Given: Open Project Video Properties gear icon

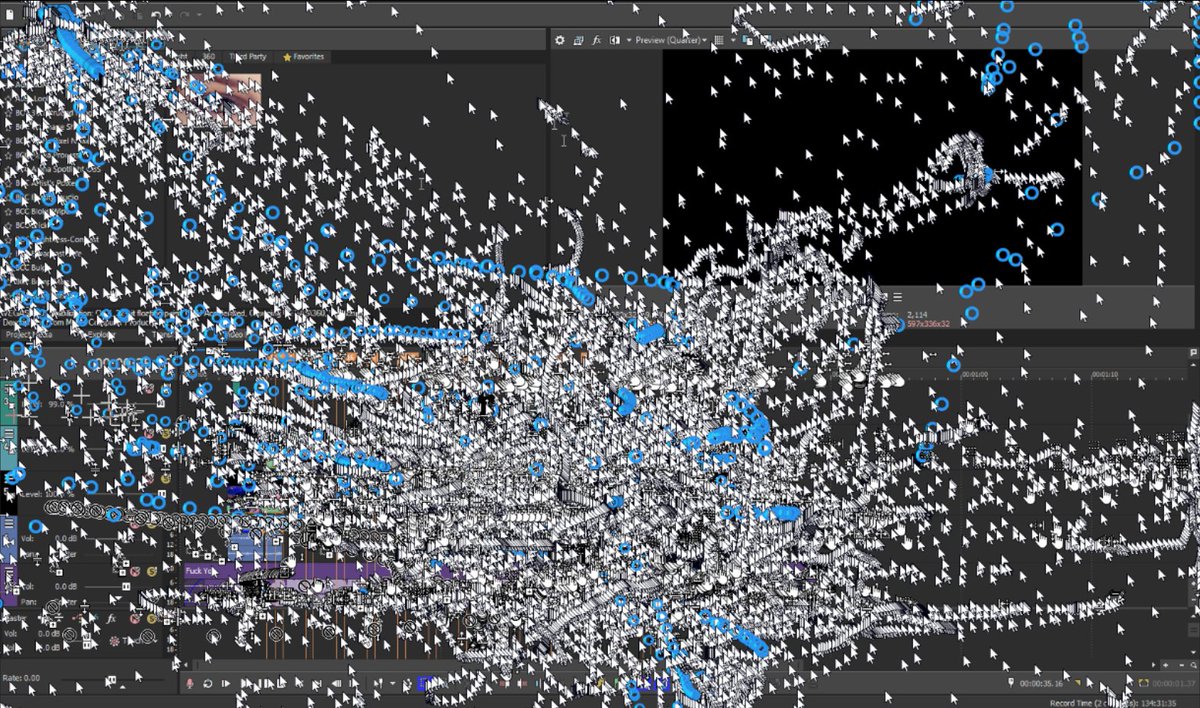Looking at the screenshot, I should tap(560, 40).
